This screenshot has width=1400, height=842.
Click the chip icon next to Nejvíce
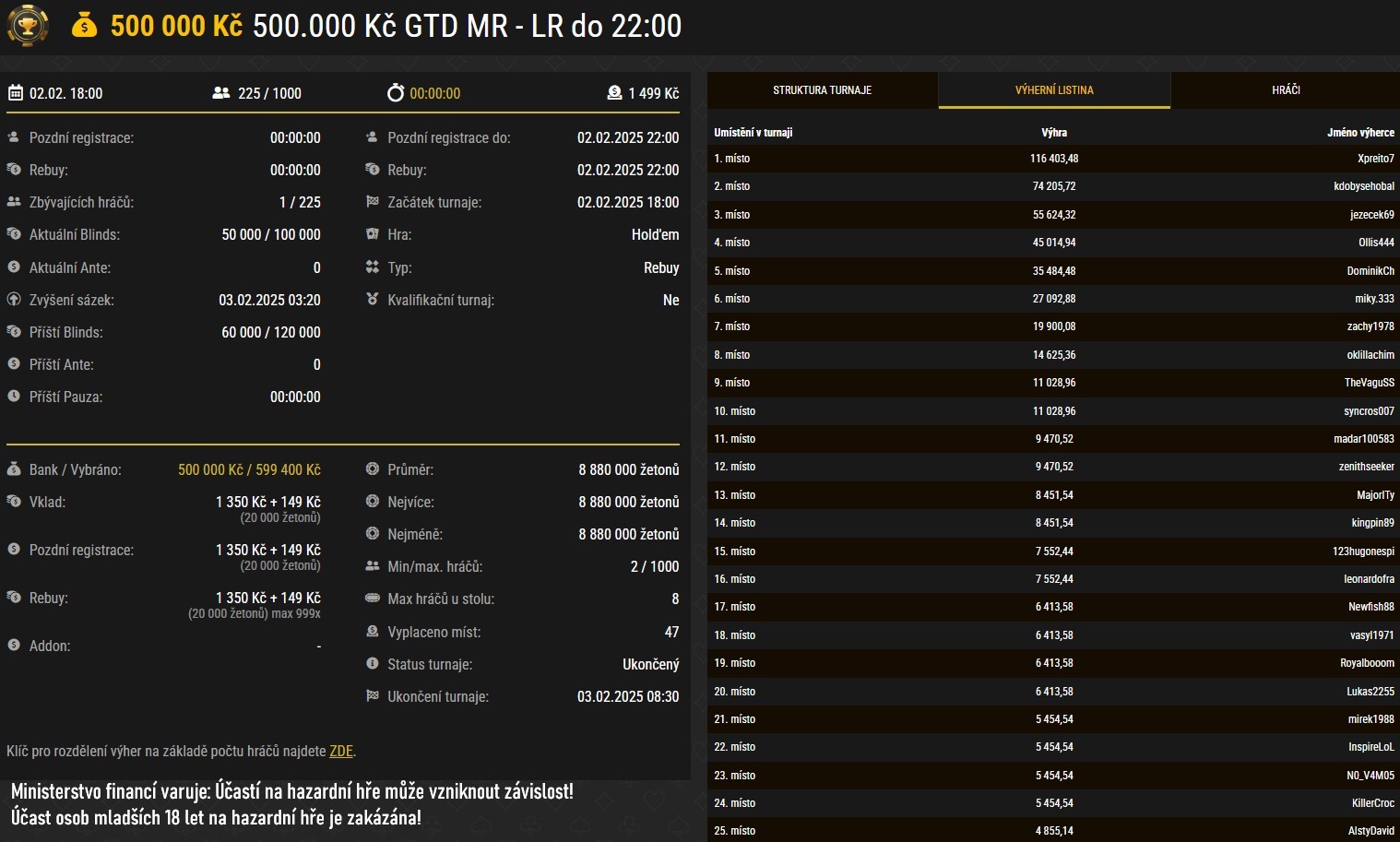(373, 501)
